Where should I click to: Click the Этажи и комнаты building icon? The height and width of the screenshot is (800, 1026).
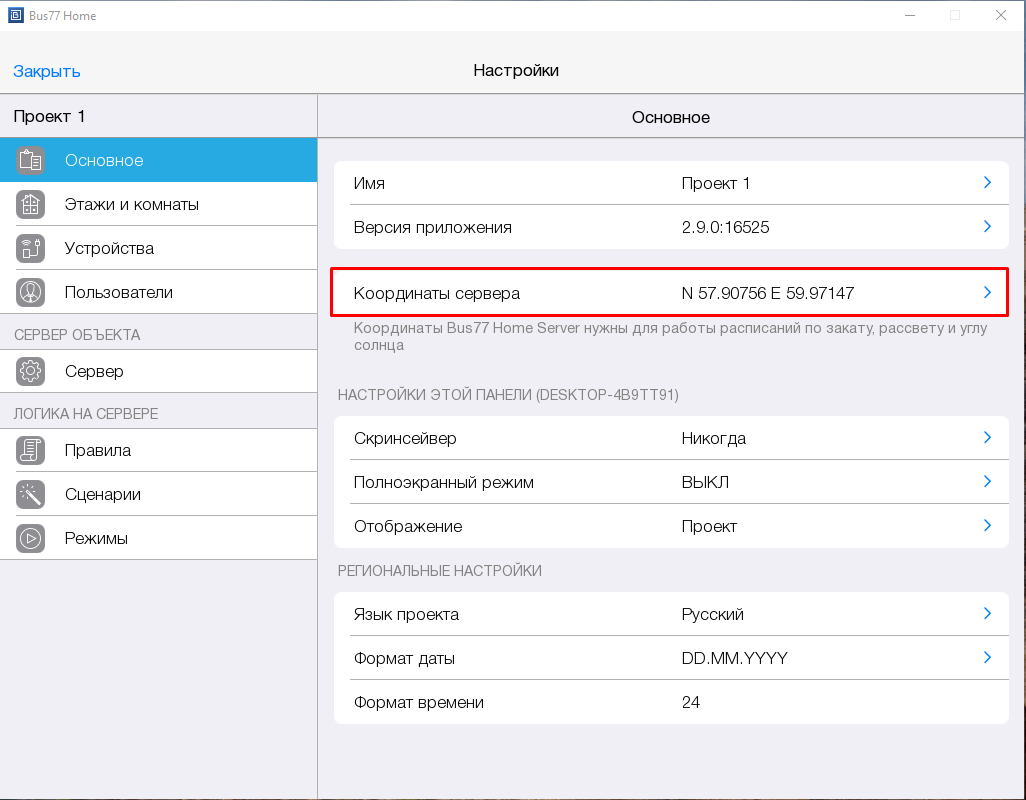[x=31, y=204]
